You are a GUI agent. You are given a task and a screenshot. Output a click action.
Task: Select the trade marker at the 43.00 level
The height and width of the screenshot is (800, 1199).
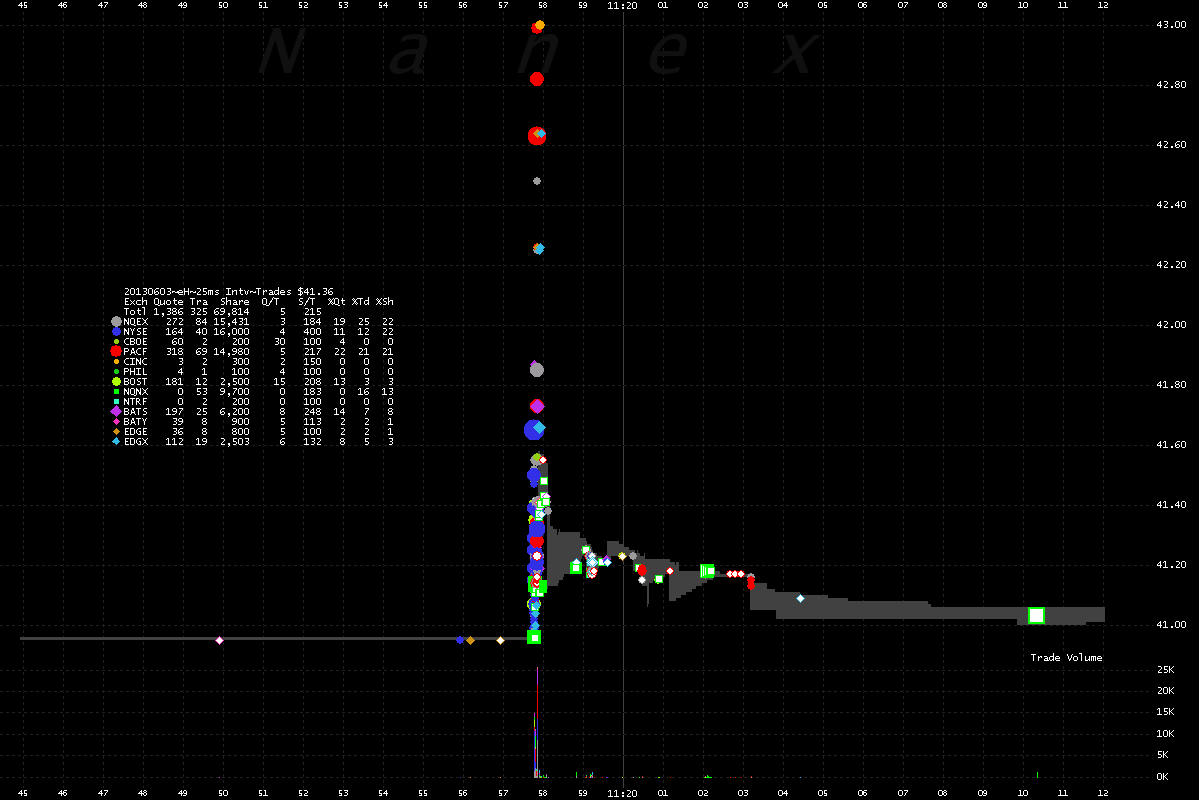click(x=538, y=26)
